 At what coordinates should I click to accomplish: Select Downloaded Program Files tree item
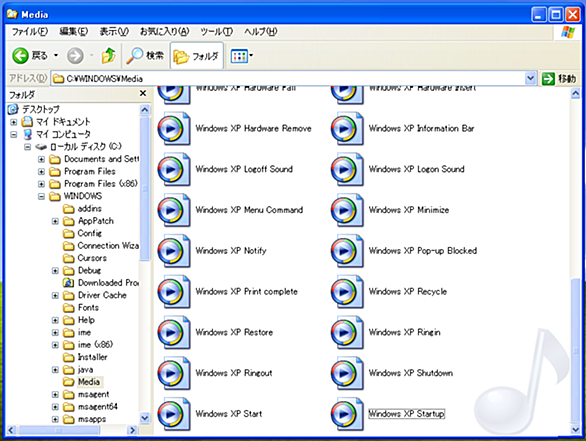point(101,283)
